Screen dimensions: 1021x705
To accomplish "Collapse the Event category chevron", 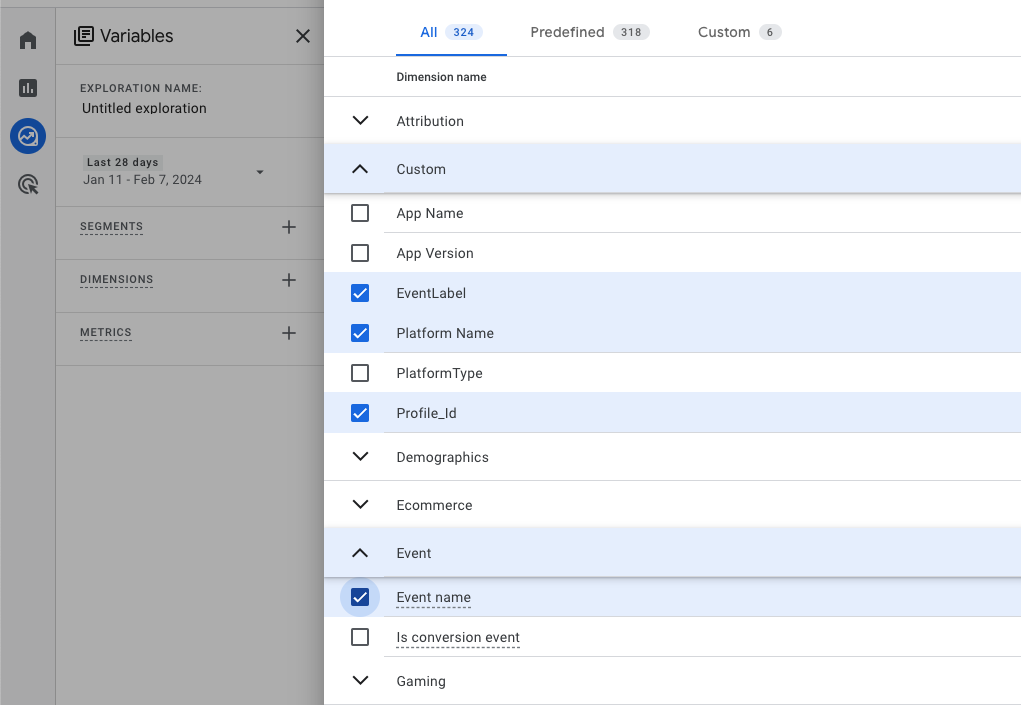I will (x=360, y=553).
